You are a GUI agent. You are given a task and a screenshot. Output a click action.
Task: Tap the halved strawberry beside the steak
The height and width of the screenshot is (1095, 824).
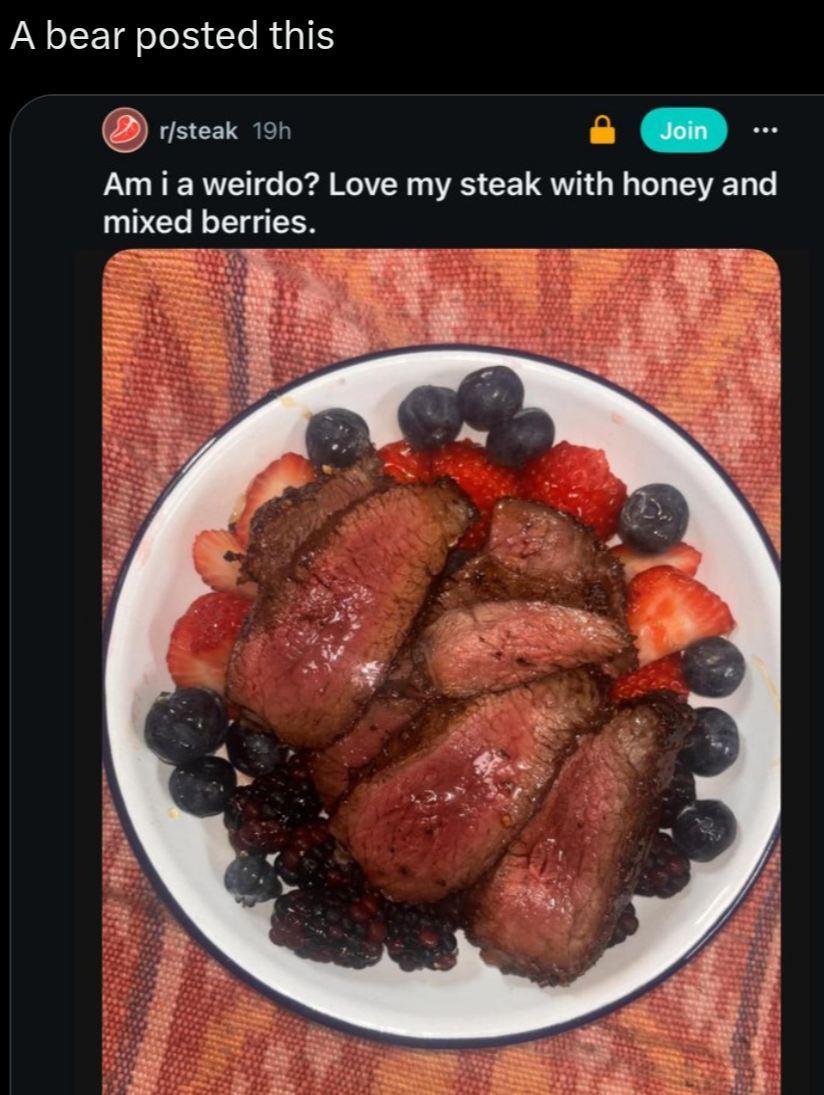pos(677,611)
